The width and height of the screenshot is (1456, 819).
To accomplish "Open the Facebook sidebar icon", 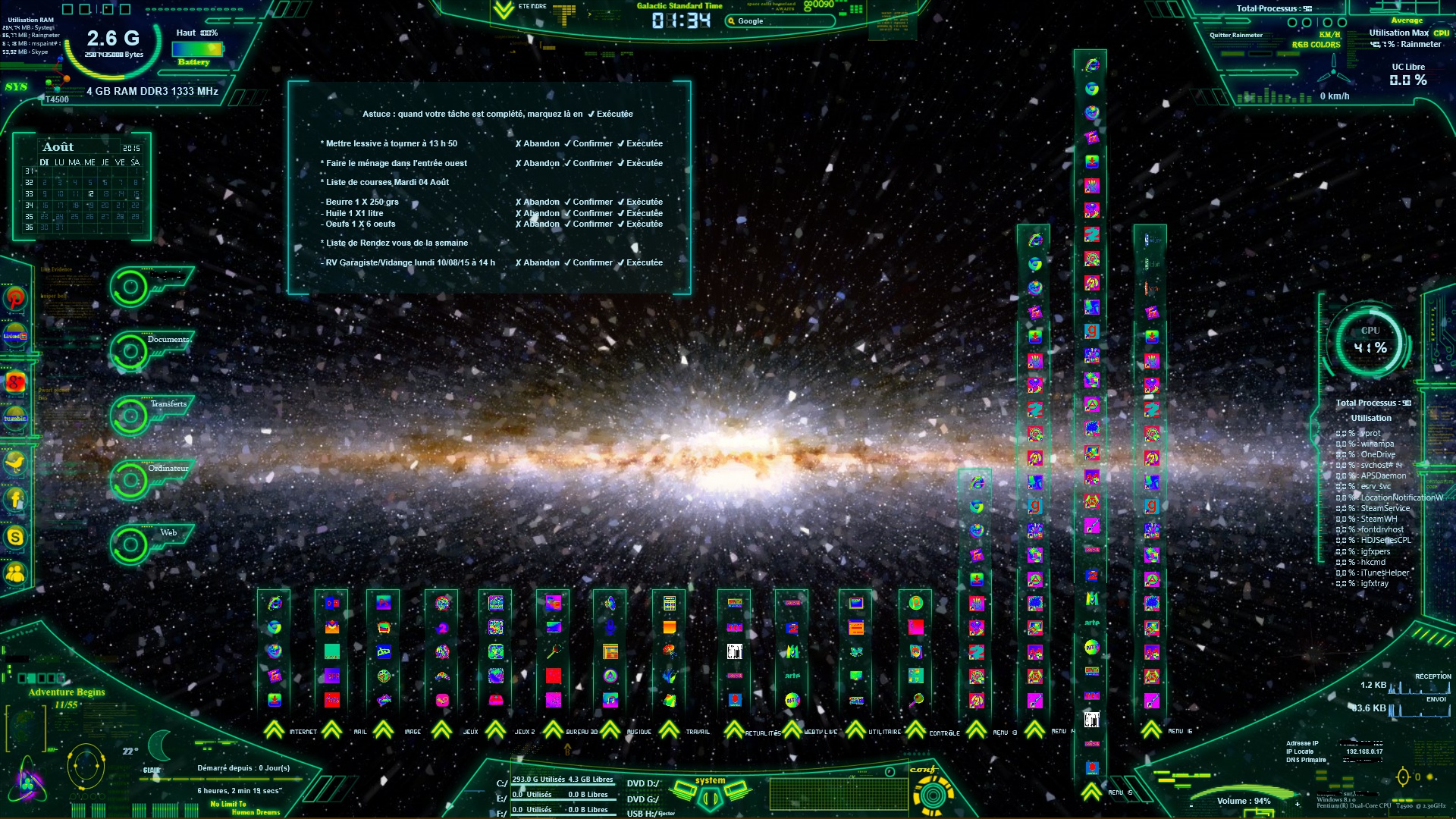I will [x=15, y=499].
